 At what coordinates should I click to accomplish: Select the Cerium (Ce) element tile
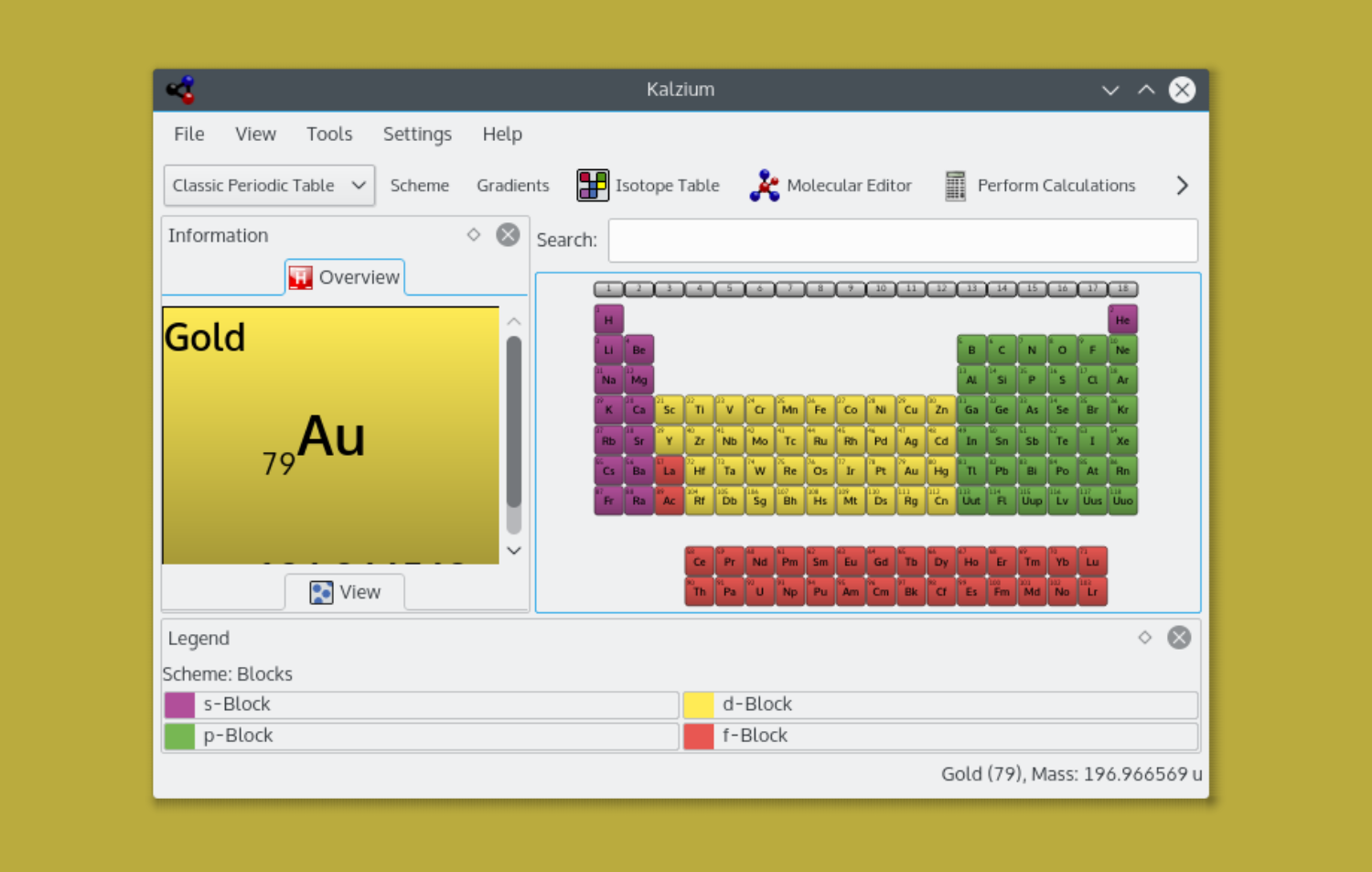(699, 561)
